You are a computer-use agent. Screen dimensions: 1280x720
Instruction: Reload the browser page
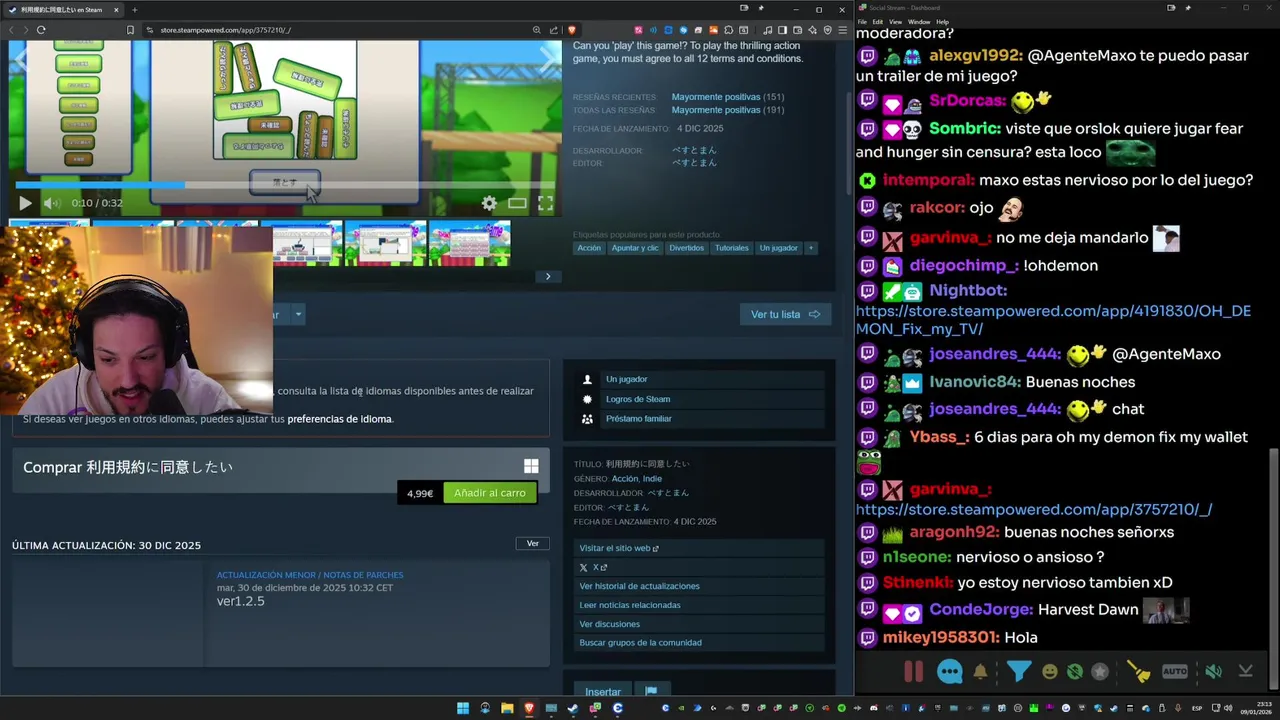tap(41, 30)
